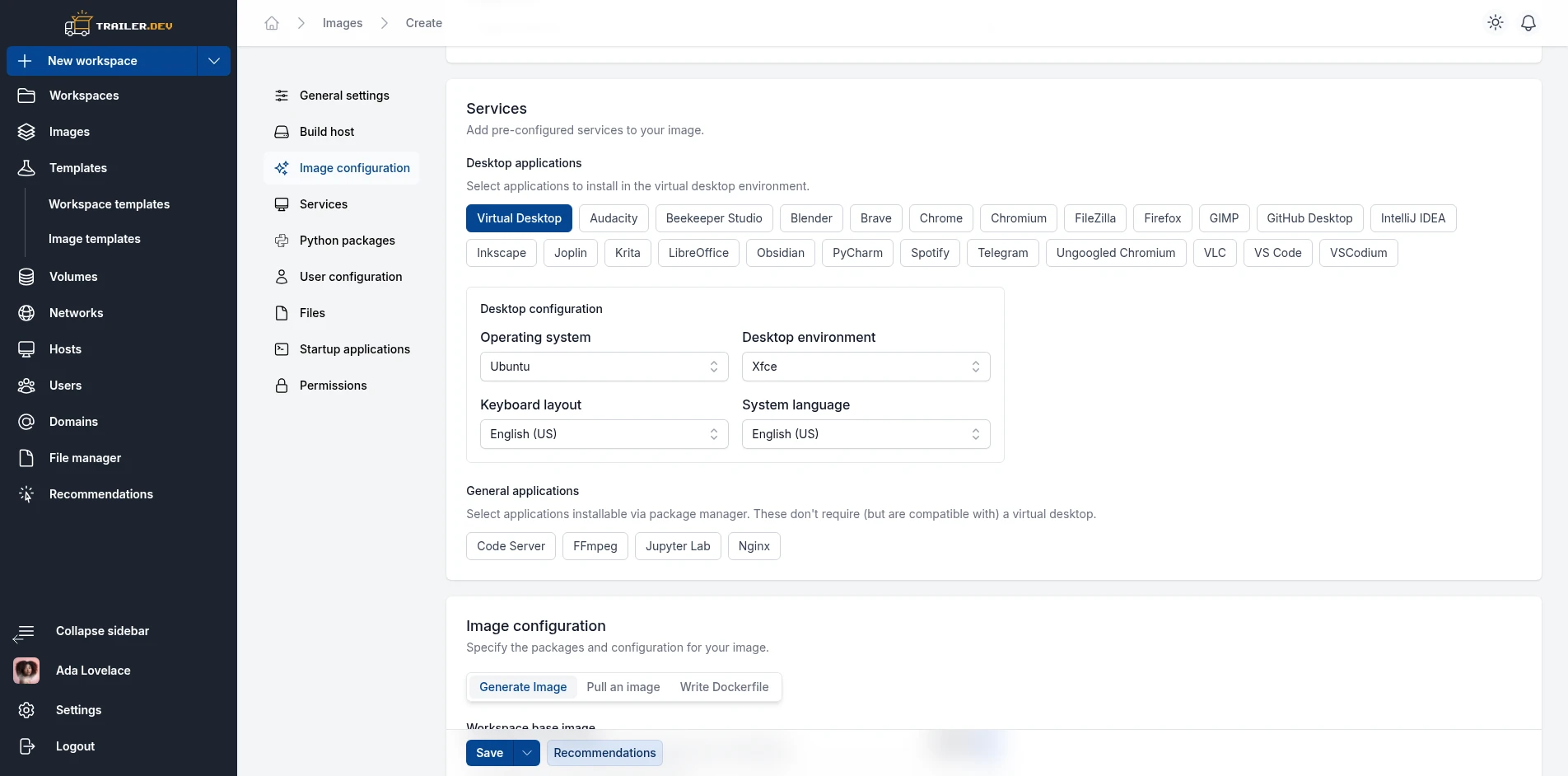Image resolution: width=1568 pixels, height=776 pixels.
Task: Click the Images breadcrumb link
Action: click(x=343, y=23)
